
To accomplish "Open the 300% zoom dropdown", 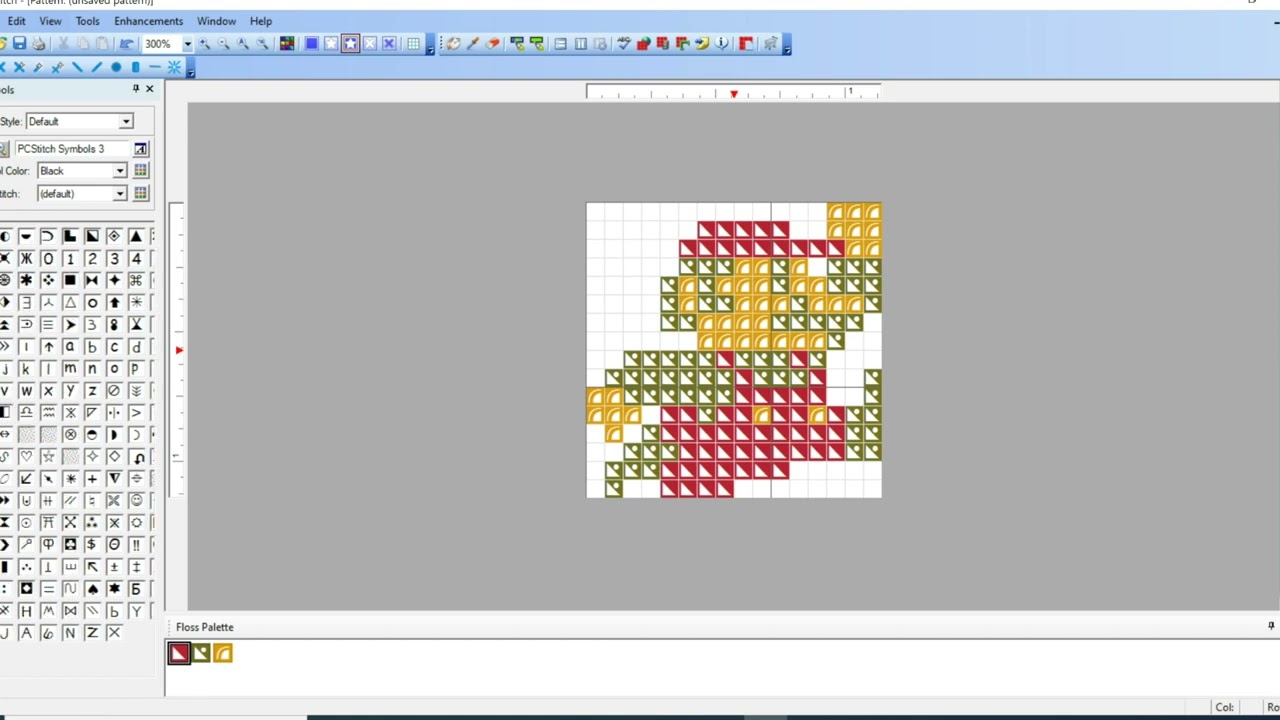I will [187, 44].
